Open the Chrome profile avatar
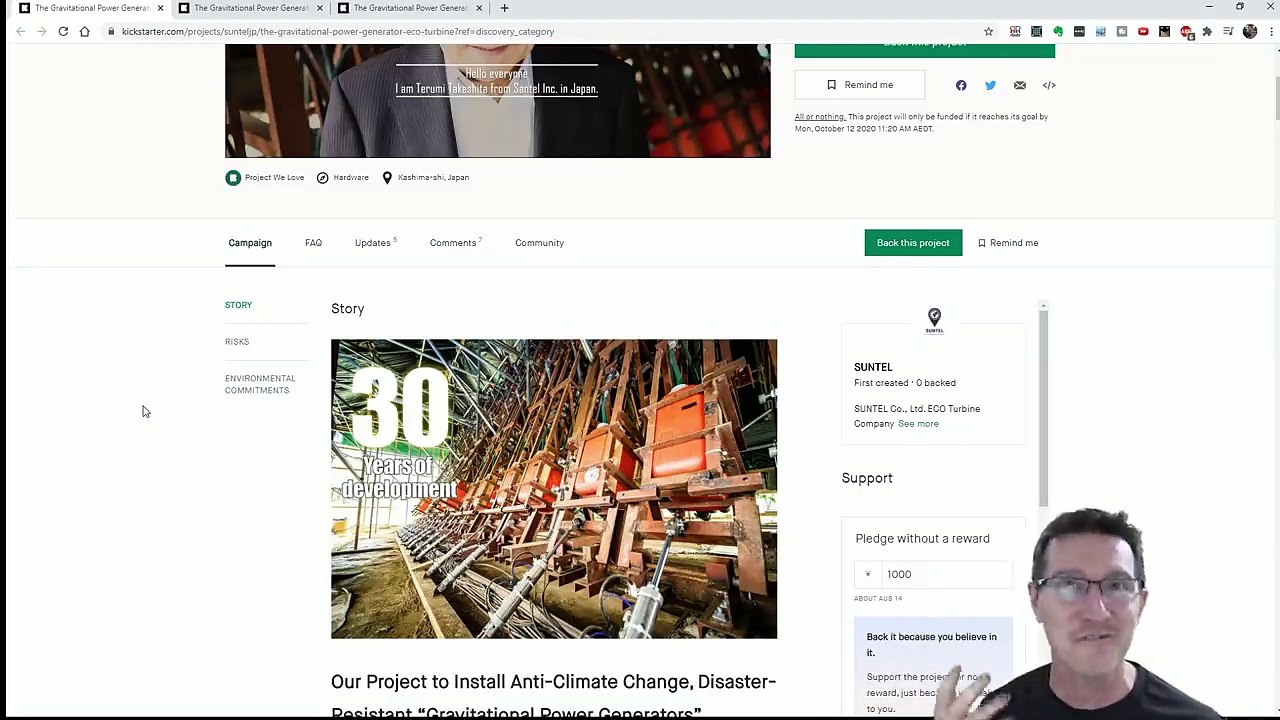This screenshot has width=1280, height=720. point(1249,31)
